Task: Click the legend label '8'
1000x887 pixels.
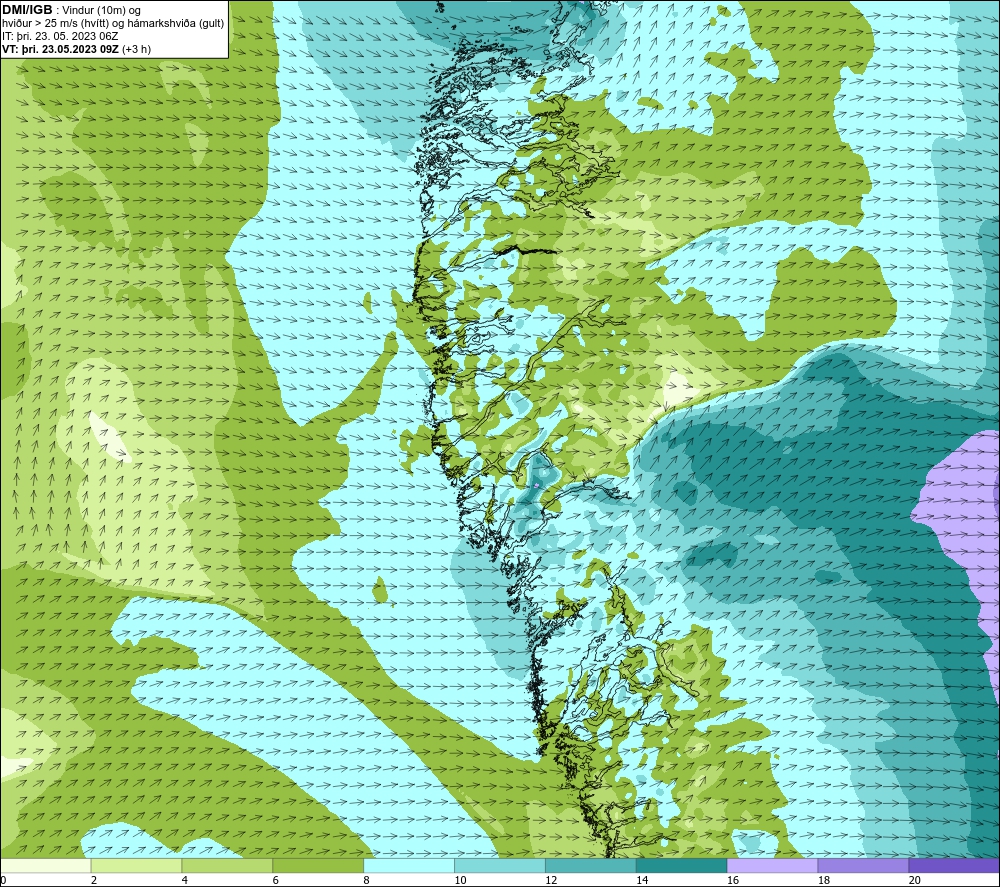Action: click(x=366, y=880)
